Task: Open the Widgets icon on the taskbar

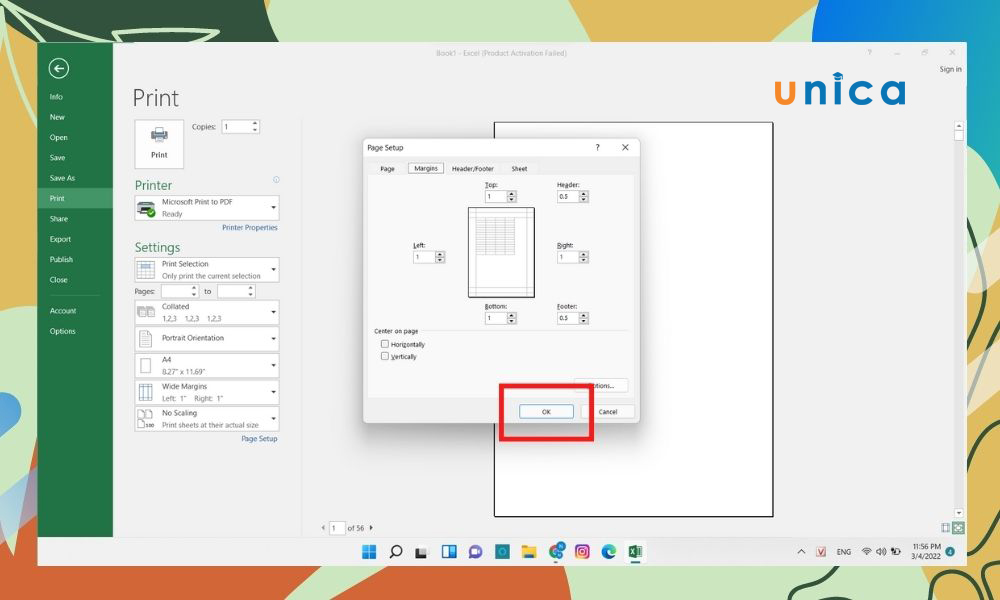Action: tap(449, 552)
